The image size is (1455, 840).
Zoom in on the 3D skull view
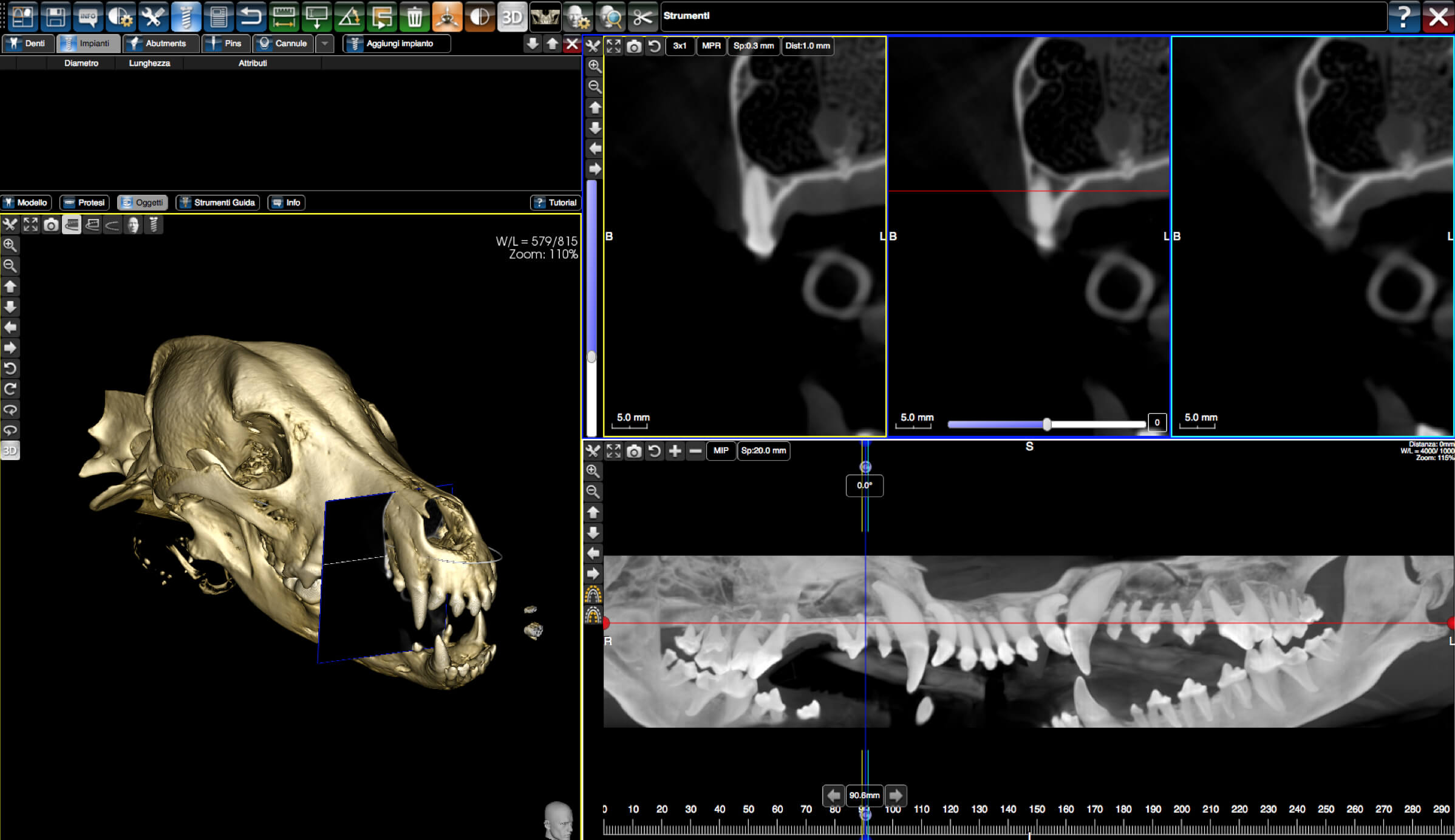[10, 245]
